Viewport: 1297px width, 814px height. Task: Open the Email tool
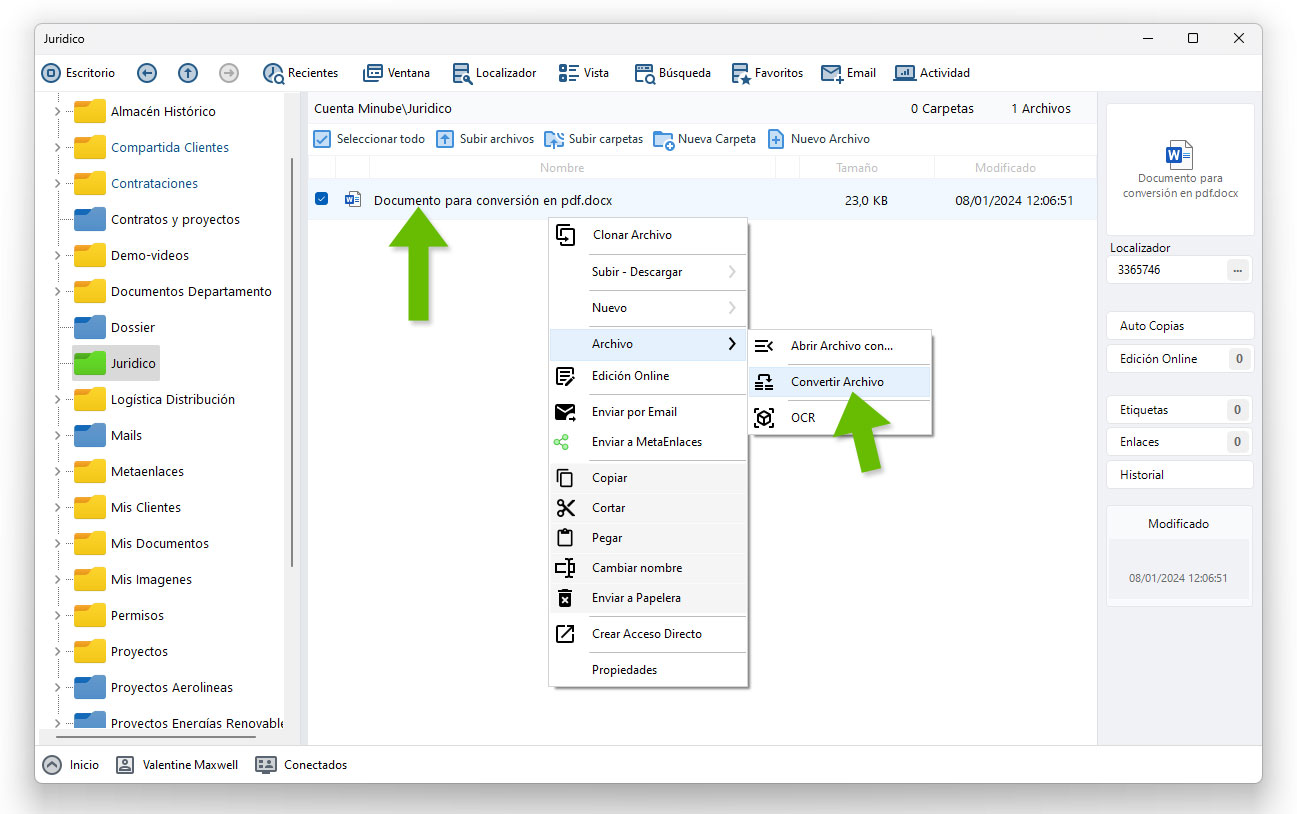pos(848,73)
